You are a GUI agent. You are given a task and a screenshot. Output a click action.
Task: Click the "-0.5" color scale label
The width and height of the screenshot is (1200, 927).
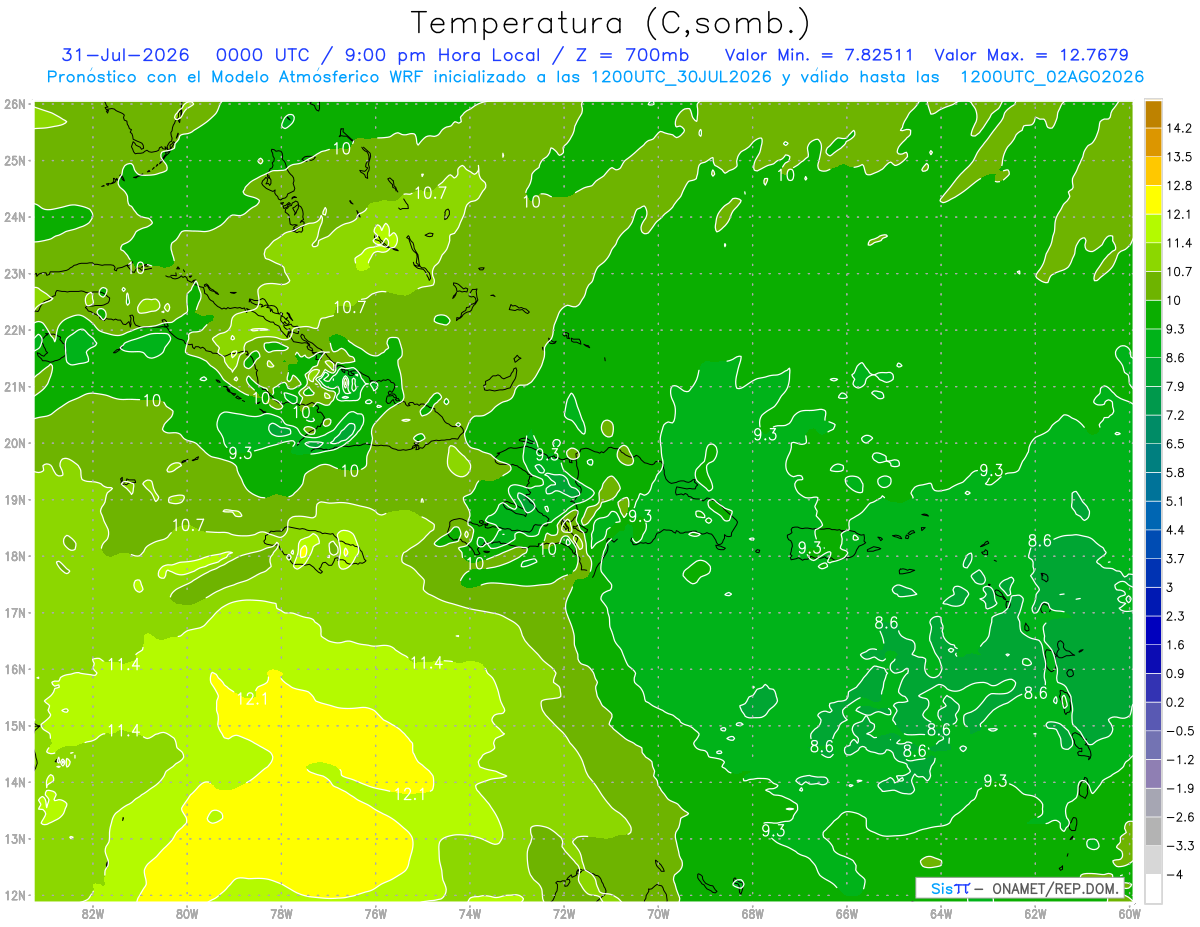point(1179,731)
